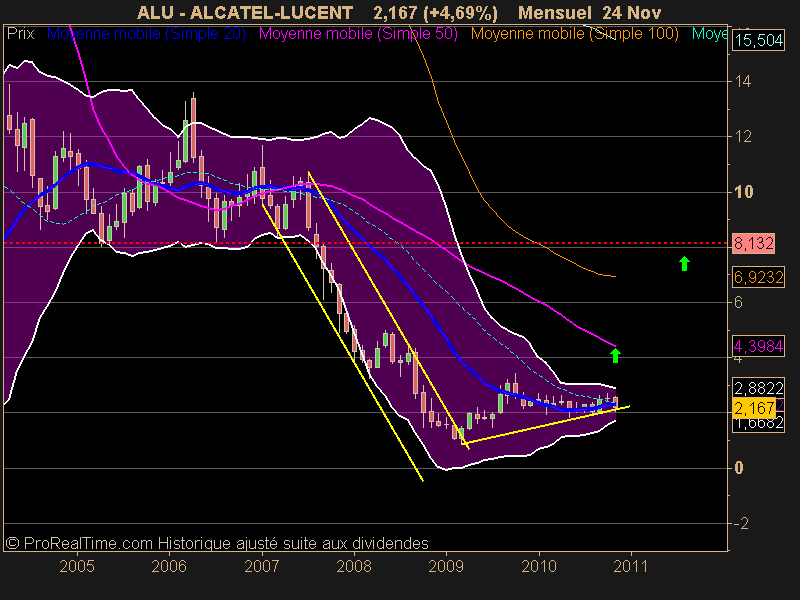
Task: Click the 2005 label on time axis
Action: 77,566
